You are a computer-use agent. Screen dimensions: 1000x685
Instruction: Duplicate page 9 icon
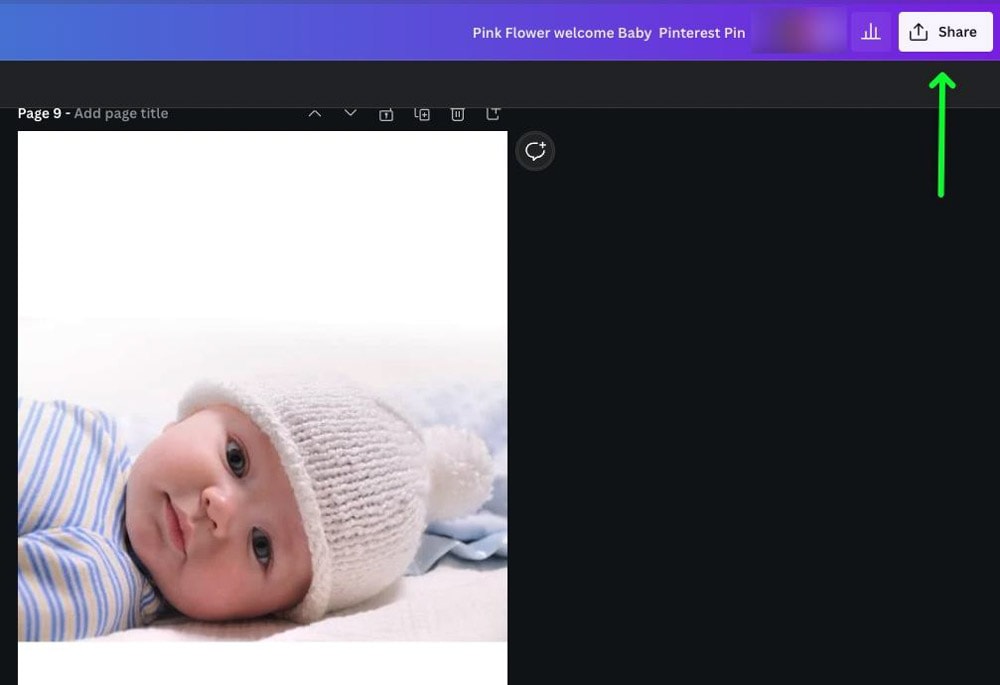[422, 114]
